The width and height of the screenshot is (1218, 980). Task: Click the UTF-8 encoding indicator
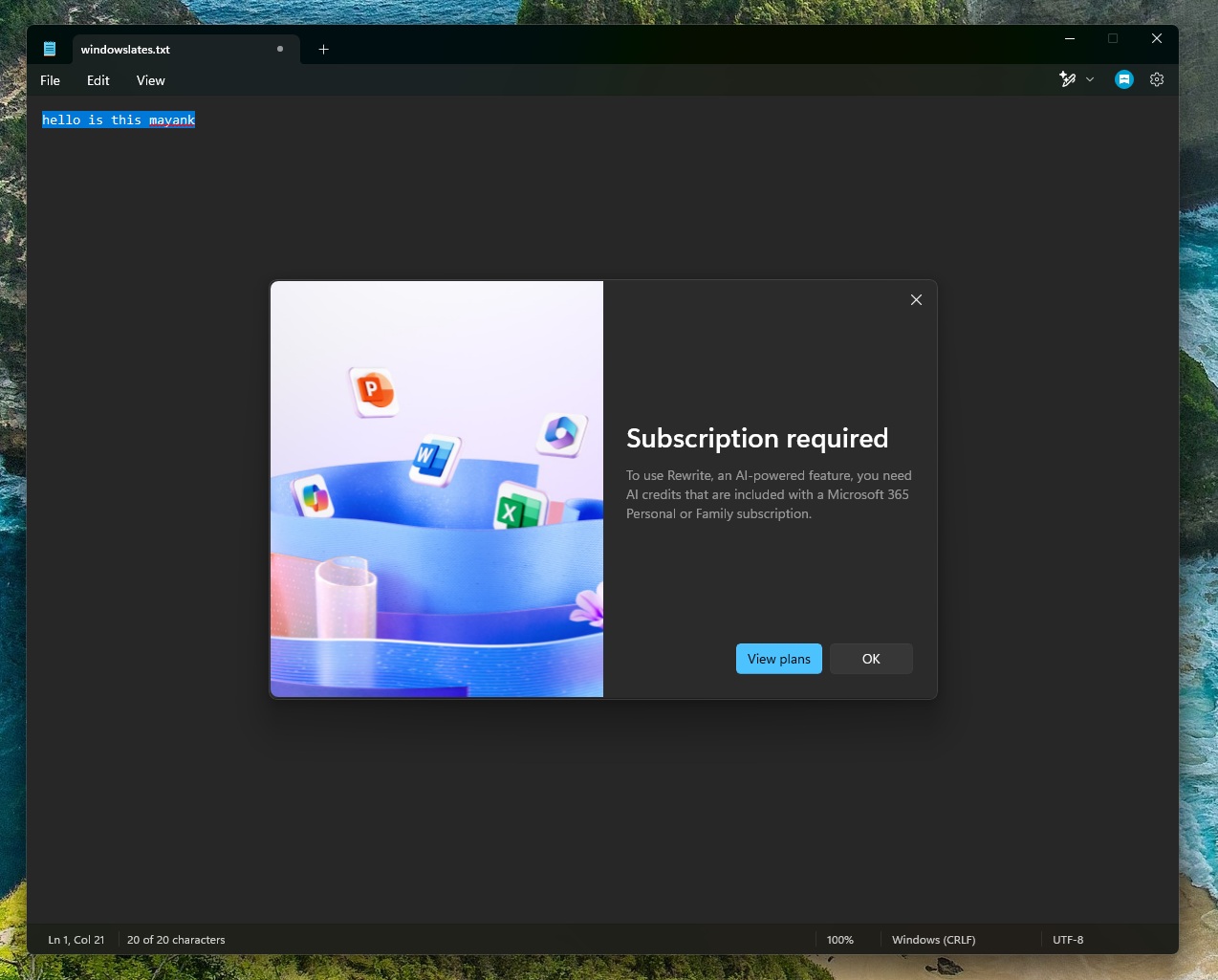1068,940
